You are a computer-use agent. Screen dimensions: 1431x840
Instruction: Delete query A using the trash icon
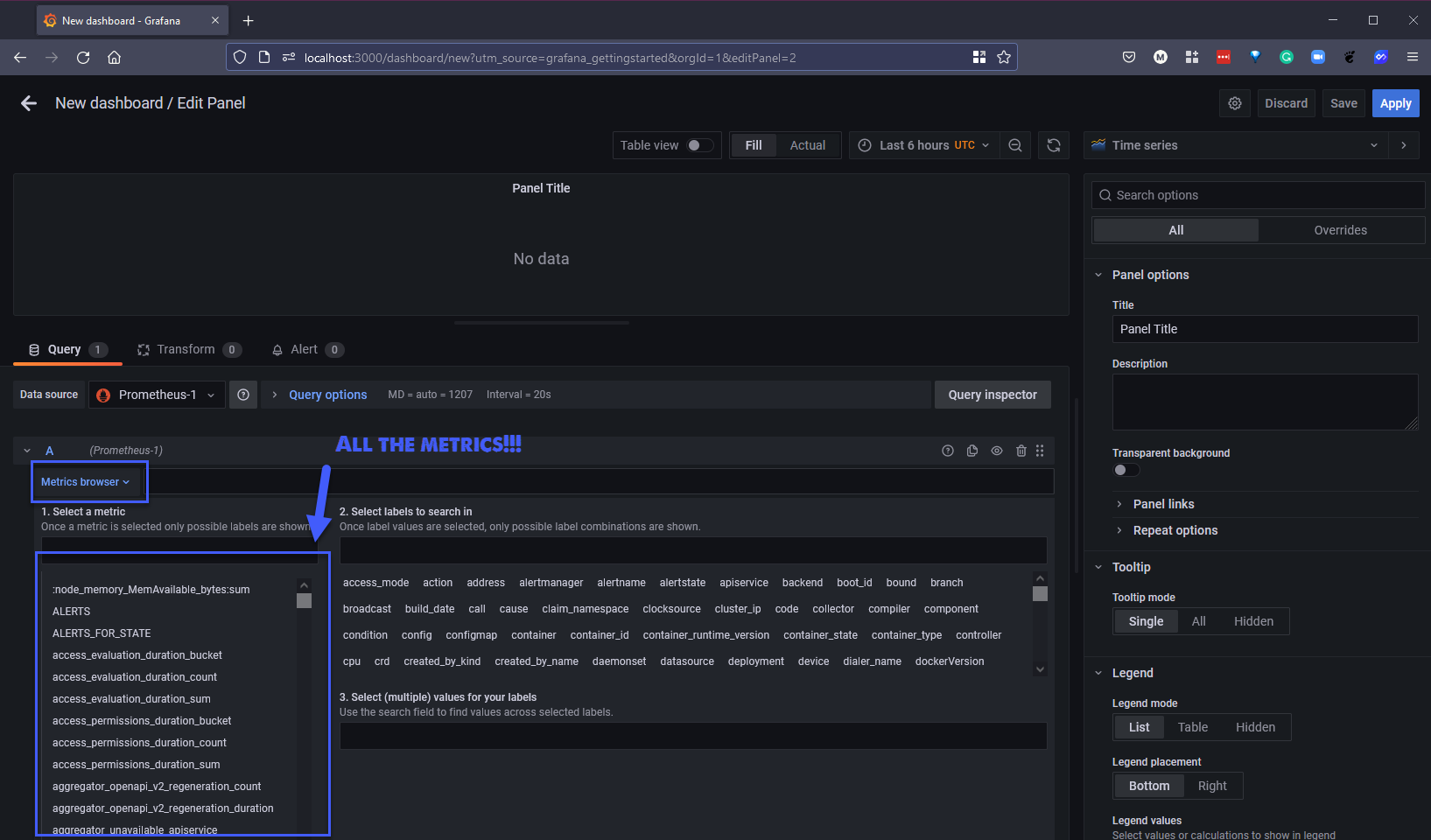1021,451
